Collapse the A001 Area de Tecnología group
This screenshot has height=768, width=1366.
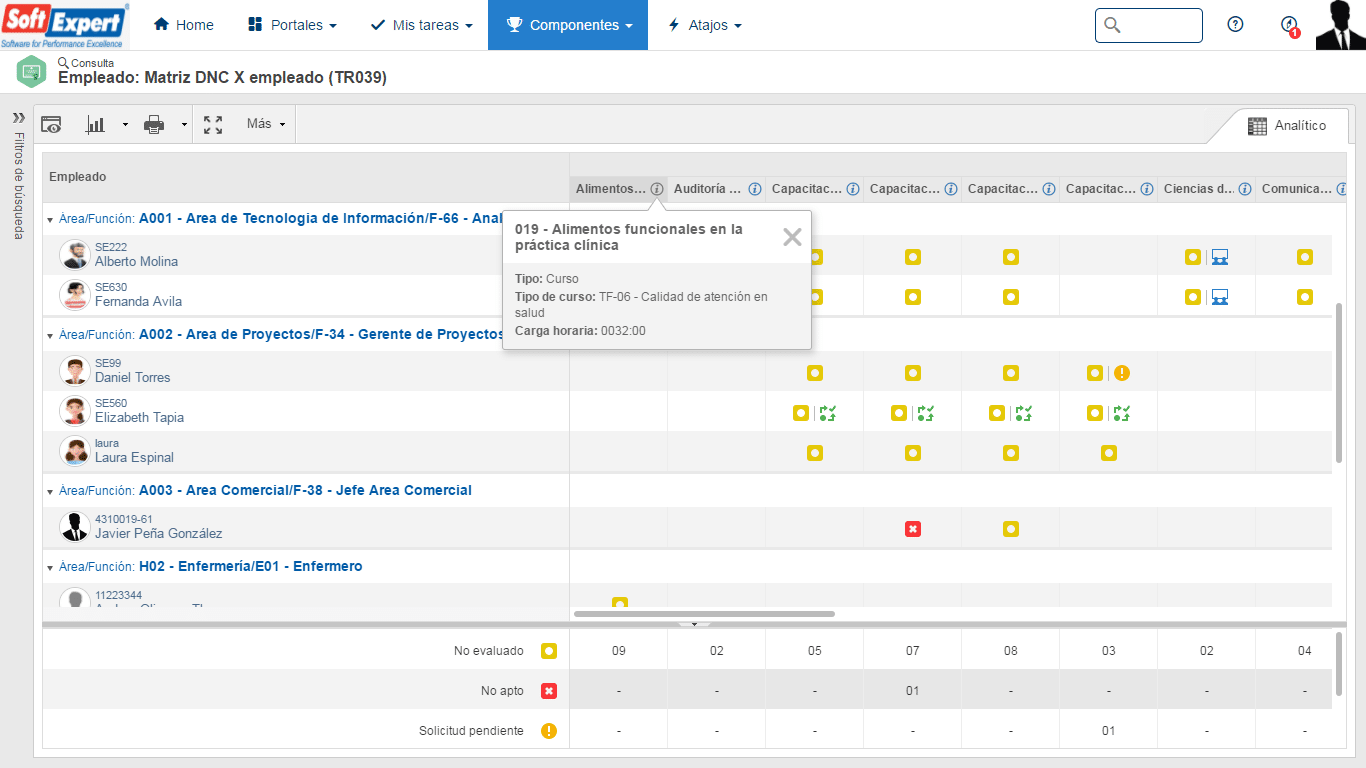point(50,219)
